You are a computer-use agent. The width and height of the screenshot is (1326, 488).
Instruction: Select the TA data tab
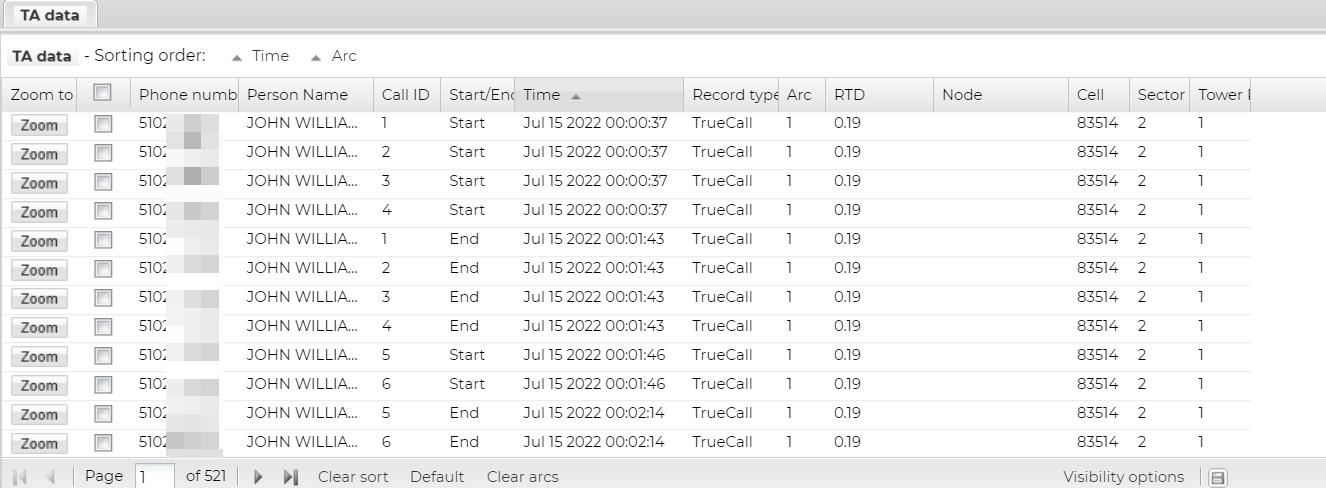click(49, 15)
